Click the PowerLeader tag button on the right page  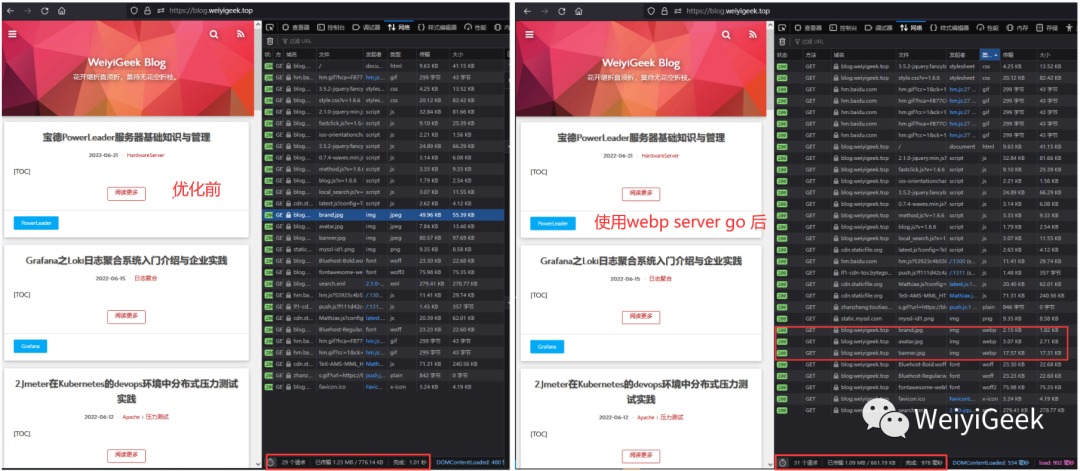(x=553, y=223)
